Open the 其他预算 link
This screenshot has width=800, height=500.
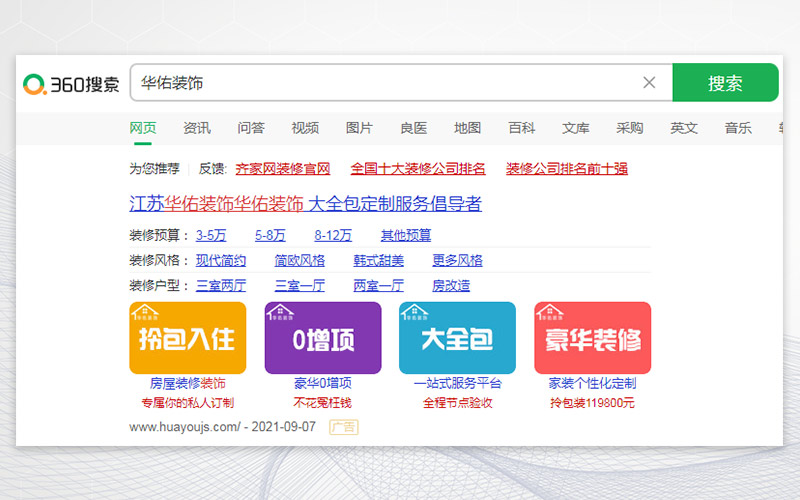point(406,235)
